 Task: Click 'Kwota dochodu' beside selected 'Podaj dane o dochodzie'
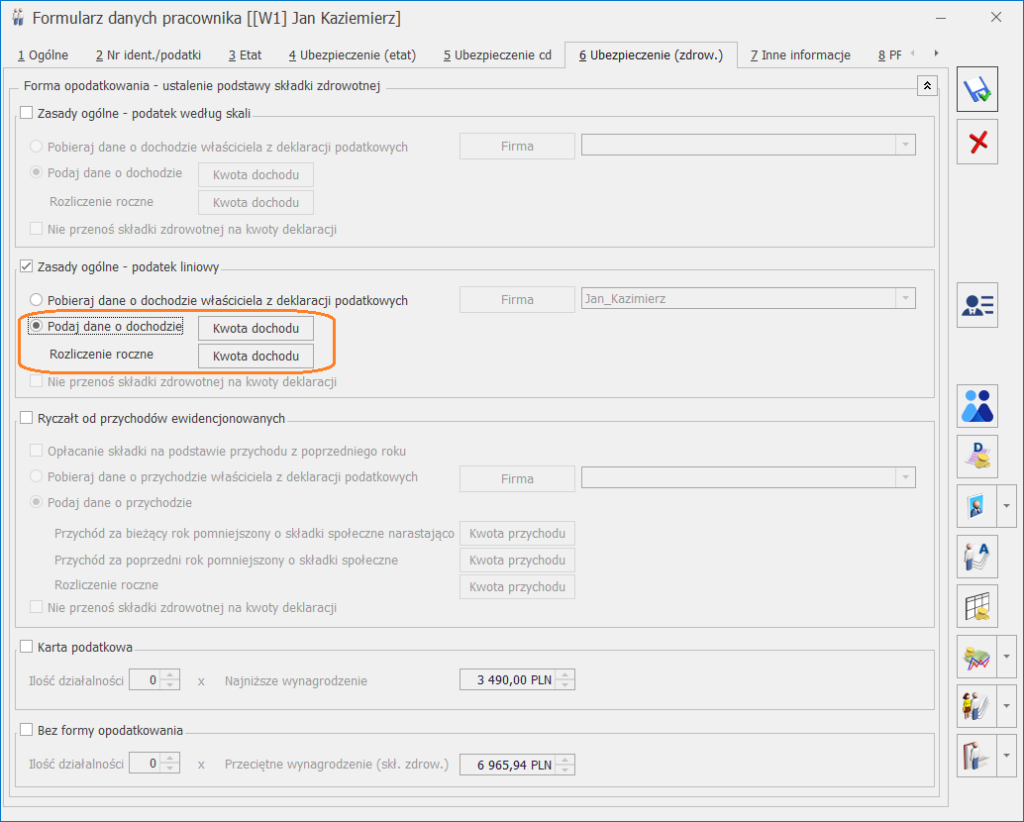[x=256, y=328]
